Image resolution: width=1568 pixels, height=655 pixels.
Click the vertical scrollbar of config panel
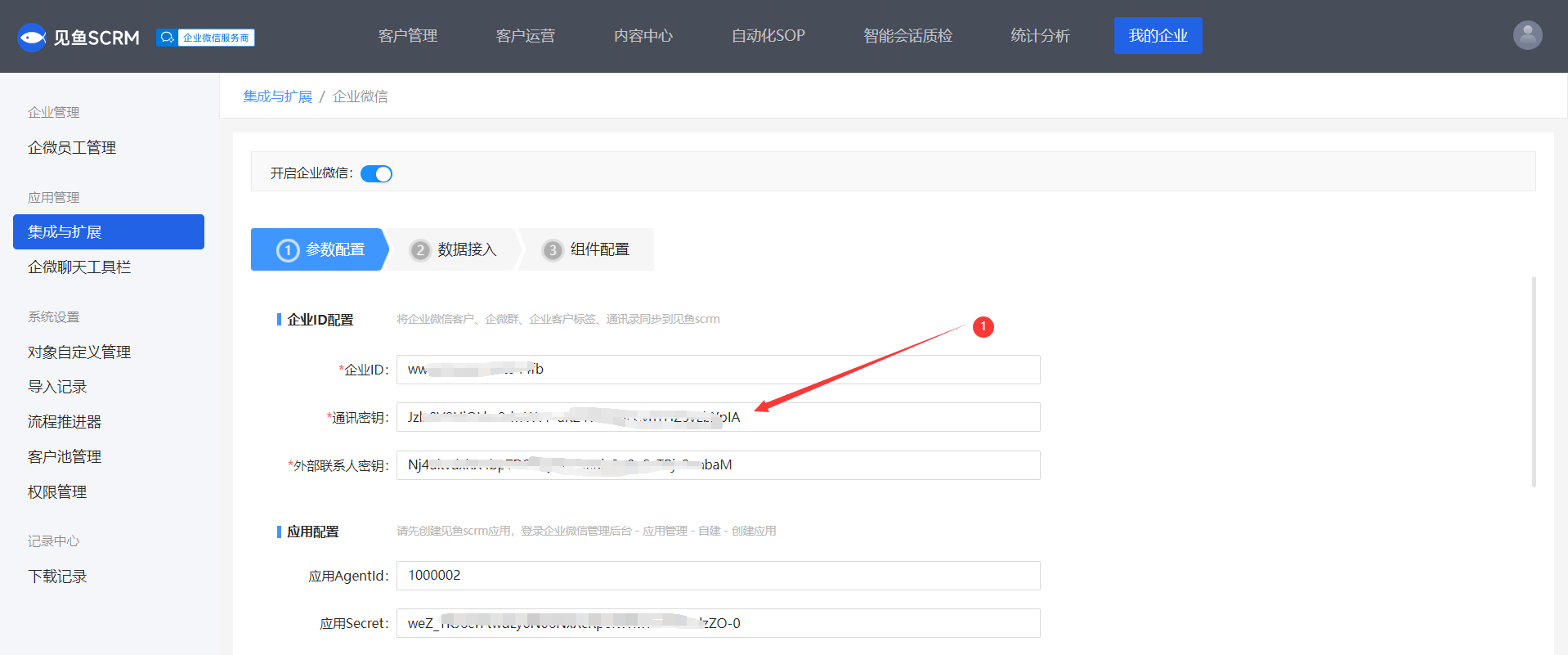pyautogui.click(x=1534, y=382)
